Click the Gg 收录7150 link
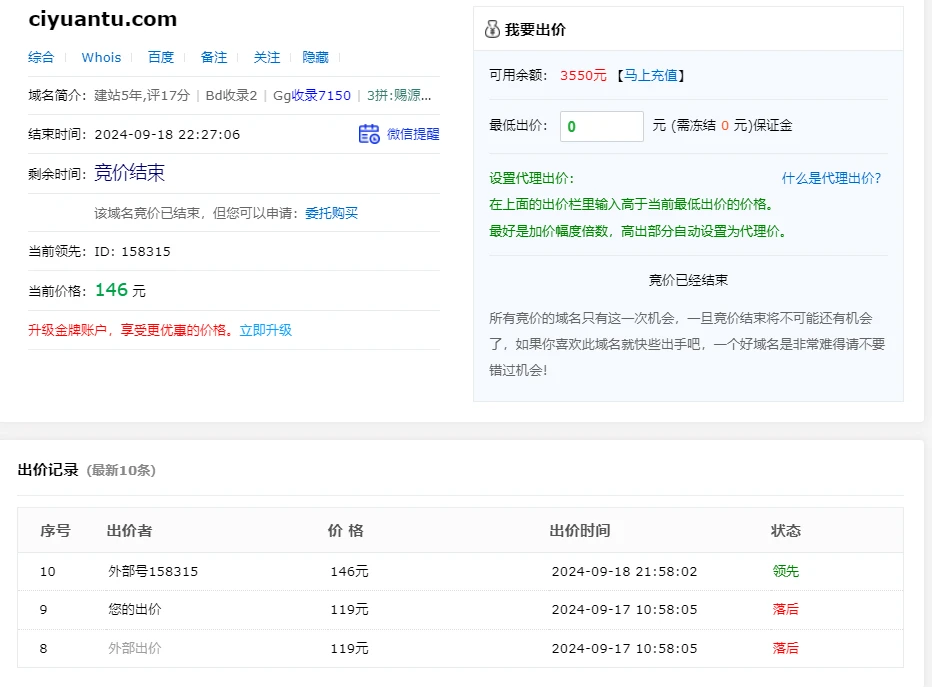The width and height of the screenshot is (932, 687). point(321,96)
